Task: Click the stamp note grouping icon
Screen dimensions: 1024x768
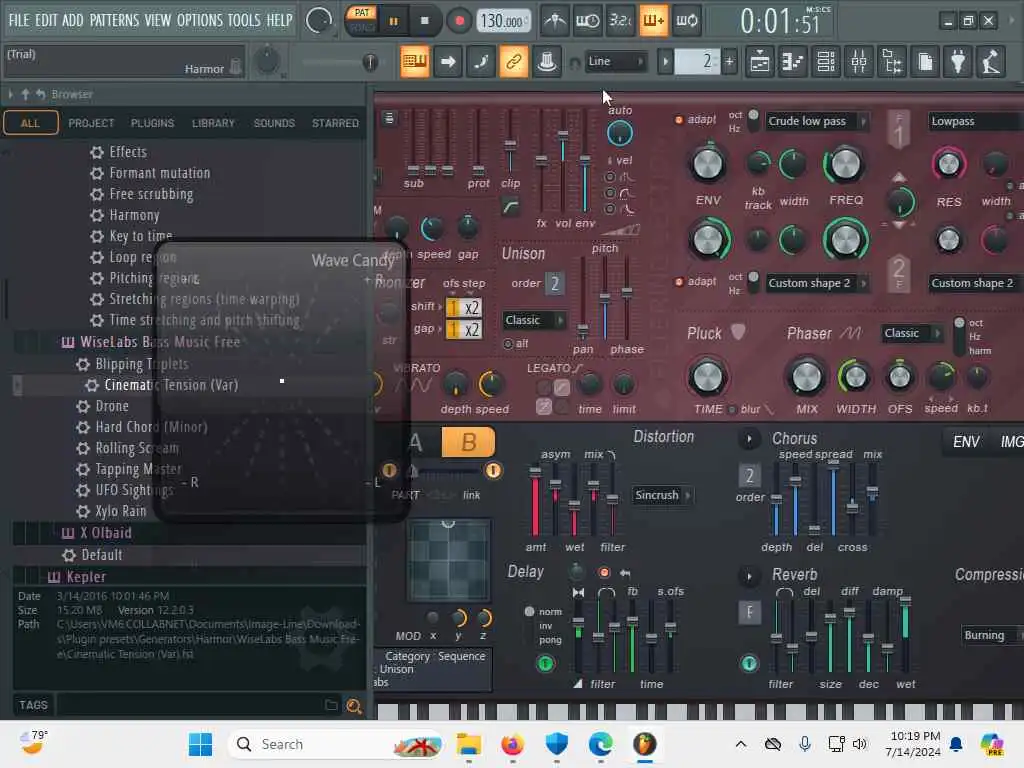Action: click(547, 62)
